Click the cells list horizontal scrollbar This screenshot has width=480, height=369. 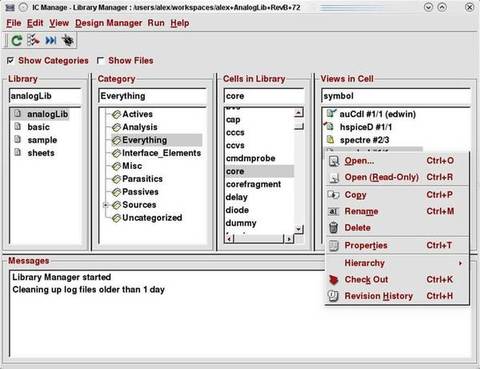(x=259, y=239)
